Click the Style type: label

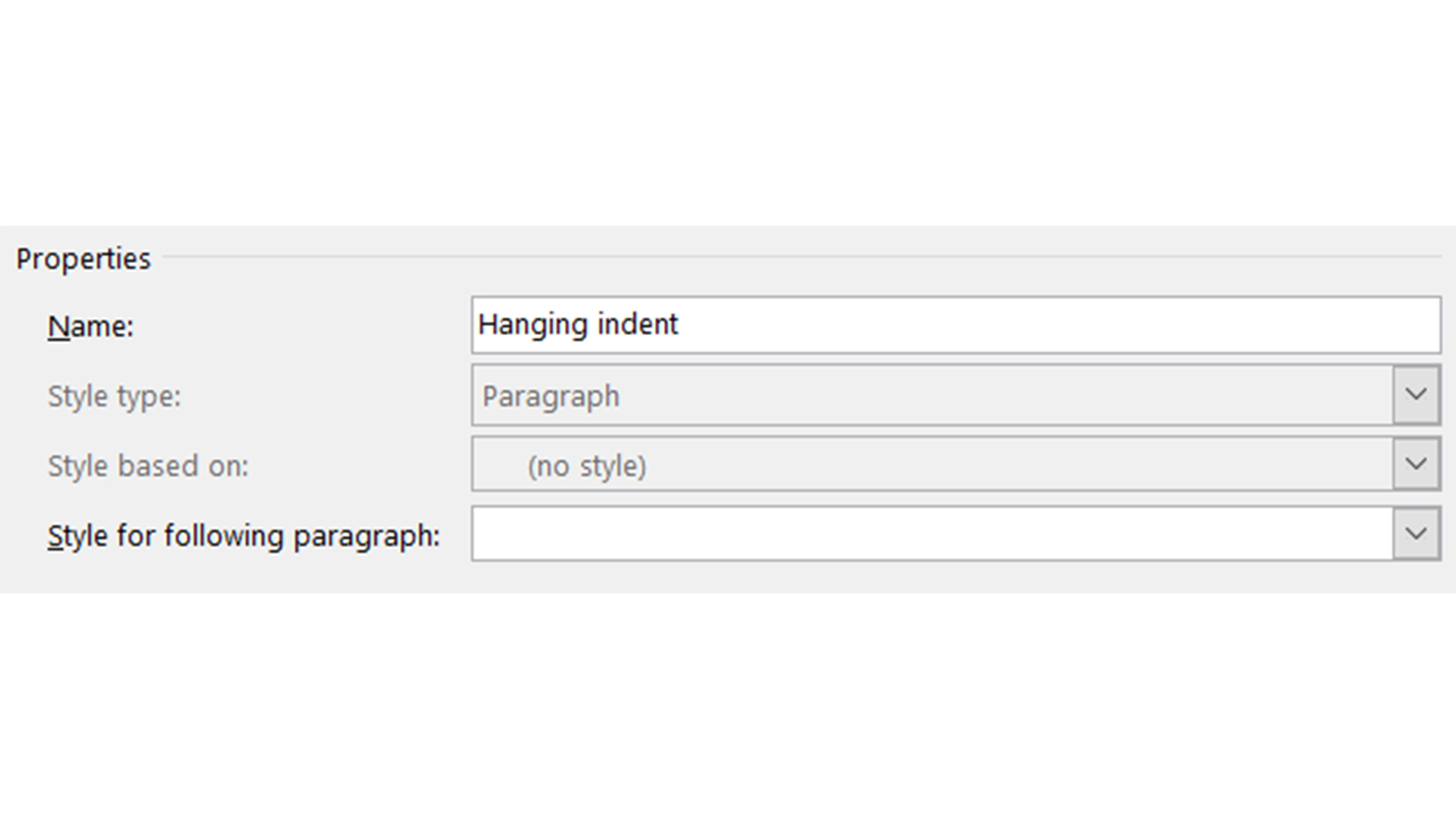click(114, 397)
